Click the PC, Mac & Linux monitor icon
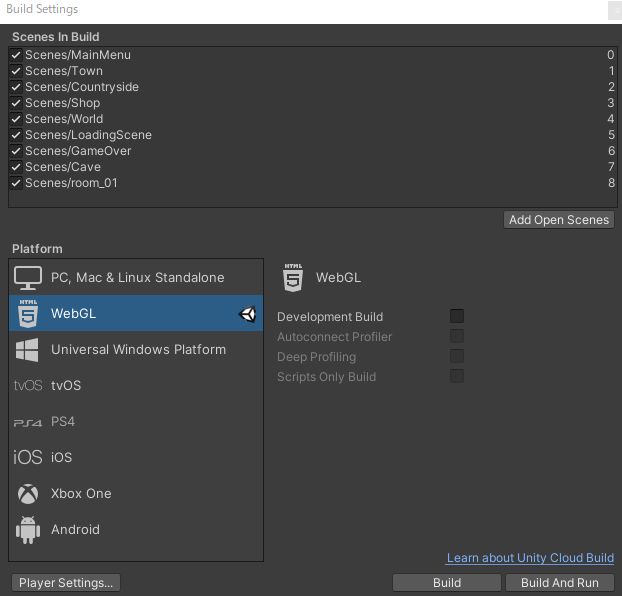The width and height of the screenshot is (622, 596). [28, 278]
